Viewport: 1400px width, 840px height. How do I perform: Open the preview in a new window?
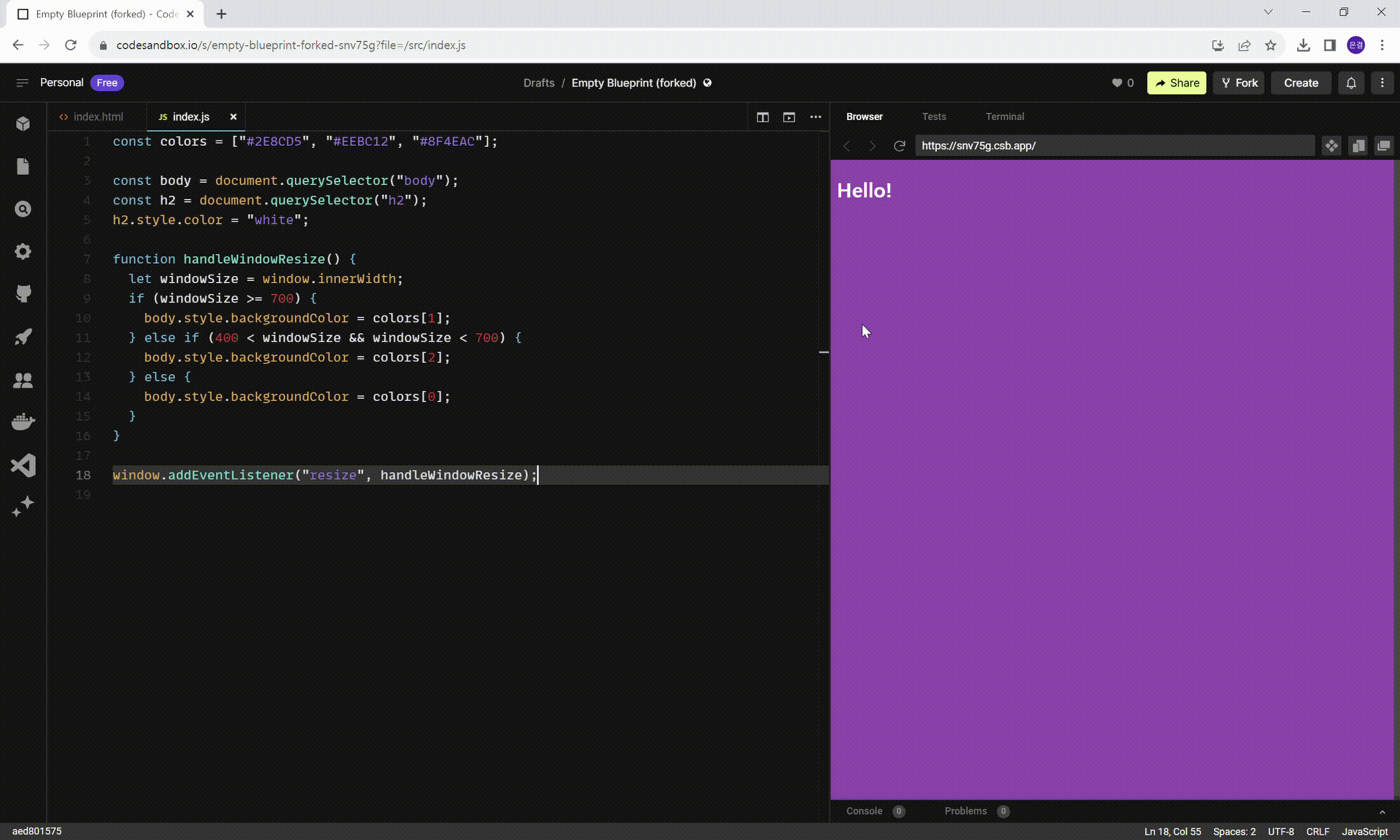click(x=1384, y=146)
